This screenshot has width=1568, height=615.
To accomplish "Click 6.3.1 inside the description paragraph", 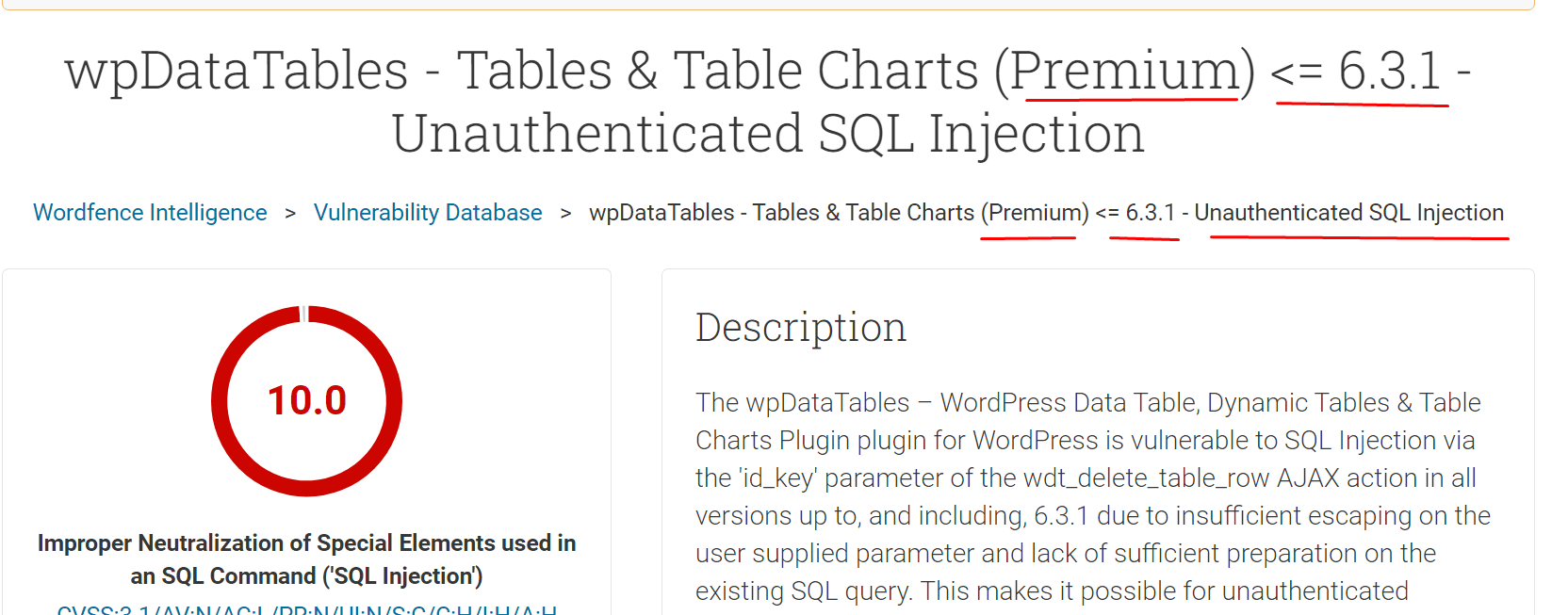I will coord(1060,516).
